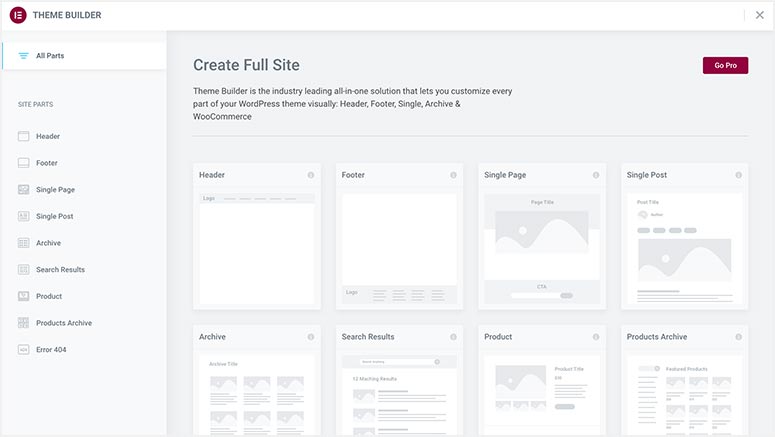Screen dimensions: 775x437
Task: Select the Header icon in sidebar
Action: click(23, 136)
